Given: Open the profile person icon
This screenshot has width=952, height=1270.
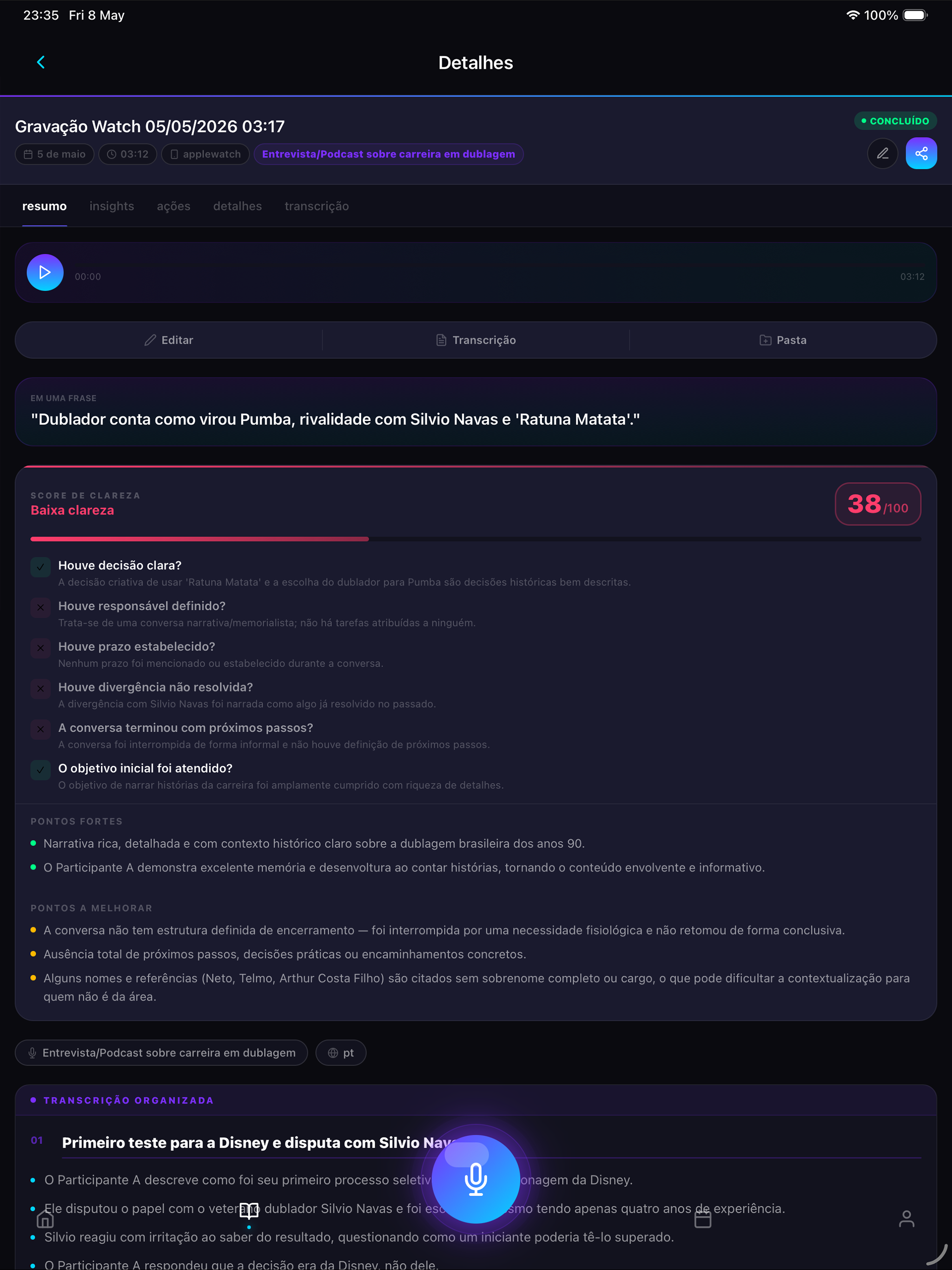Looking at the screenshot, I should pyautogui.click(x=906, y=1218).
